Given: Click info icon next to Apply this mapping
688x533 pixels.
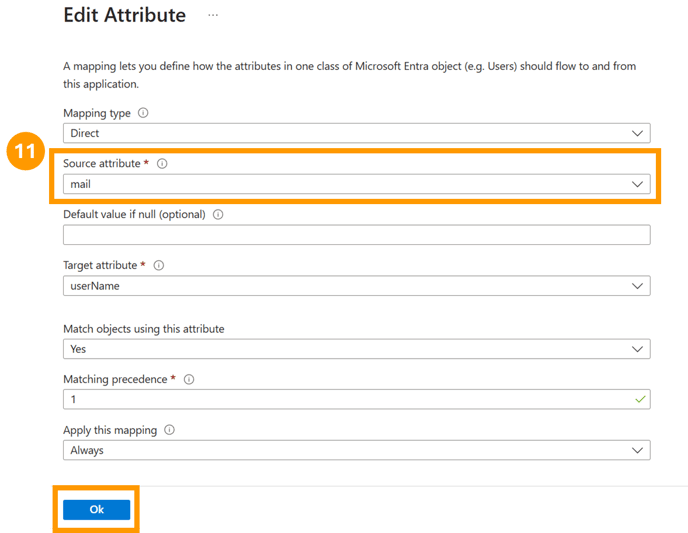Looking at the screenshot, I should tap(169, 430).
